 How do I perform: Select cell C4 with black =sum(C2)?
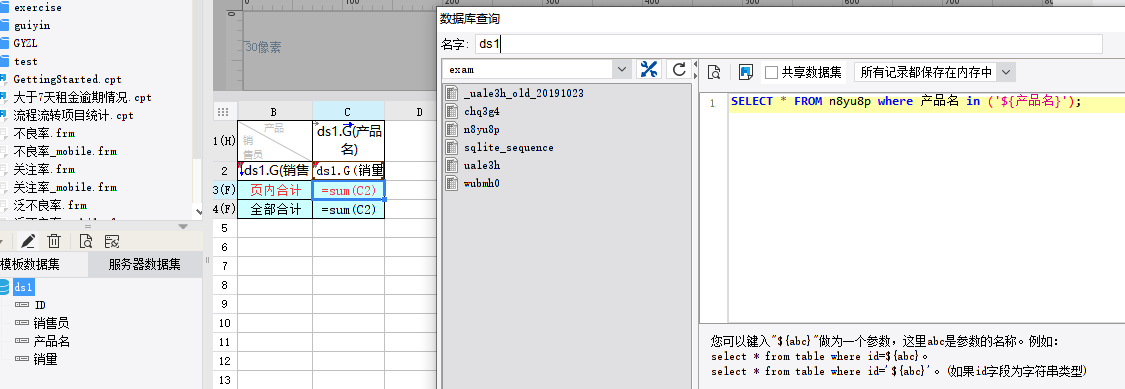tap(349, 210)
